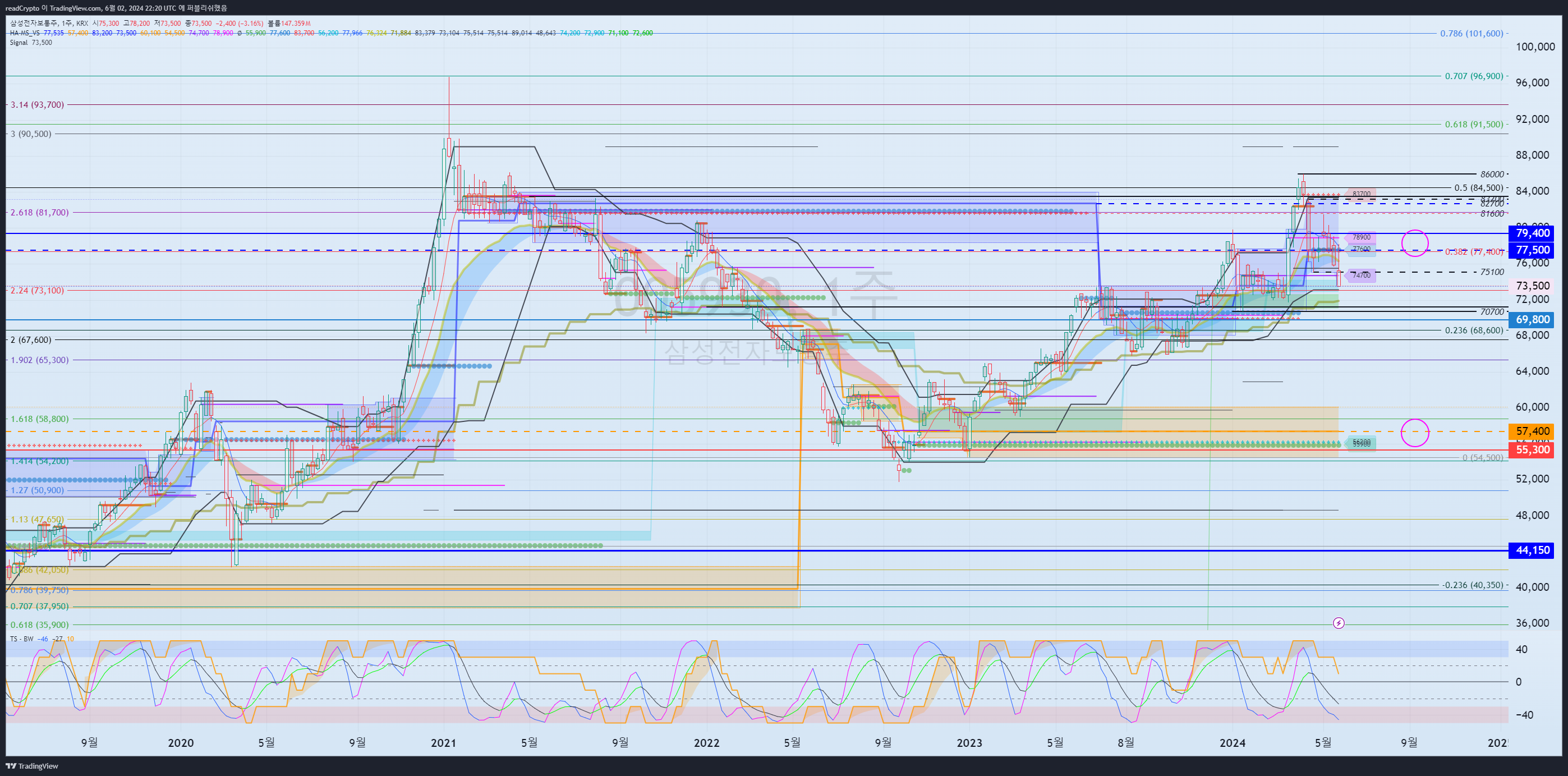Click 2022 on the time axis
Screen dimensions: 1568x776
707,742
